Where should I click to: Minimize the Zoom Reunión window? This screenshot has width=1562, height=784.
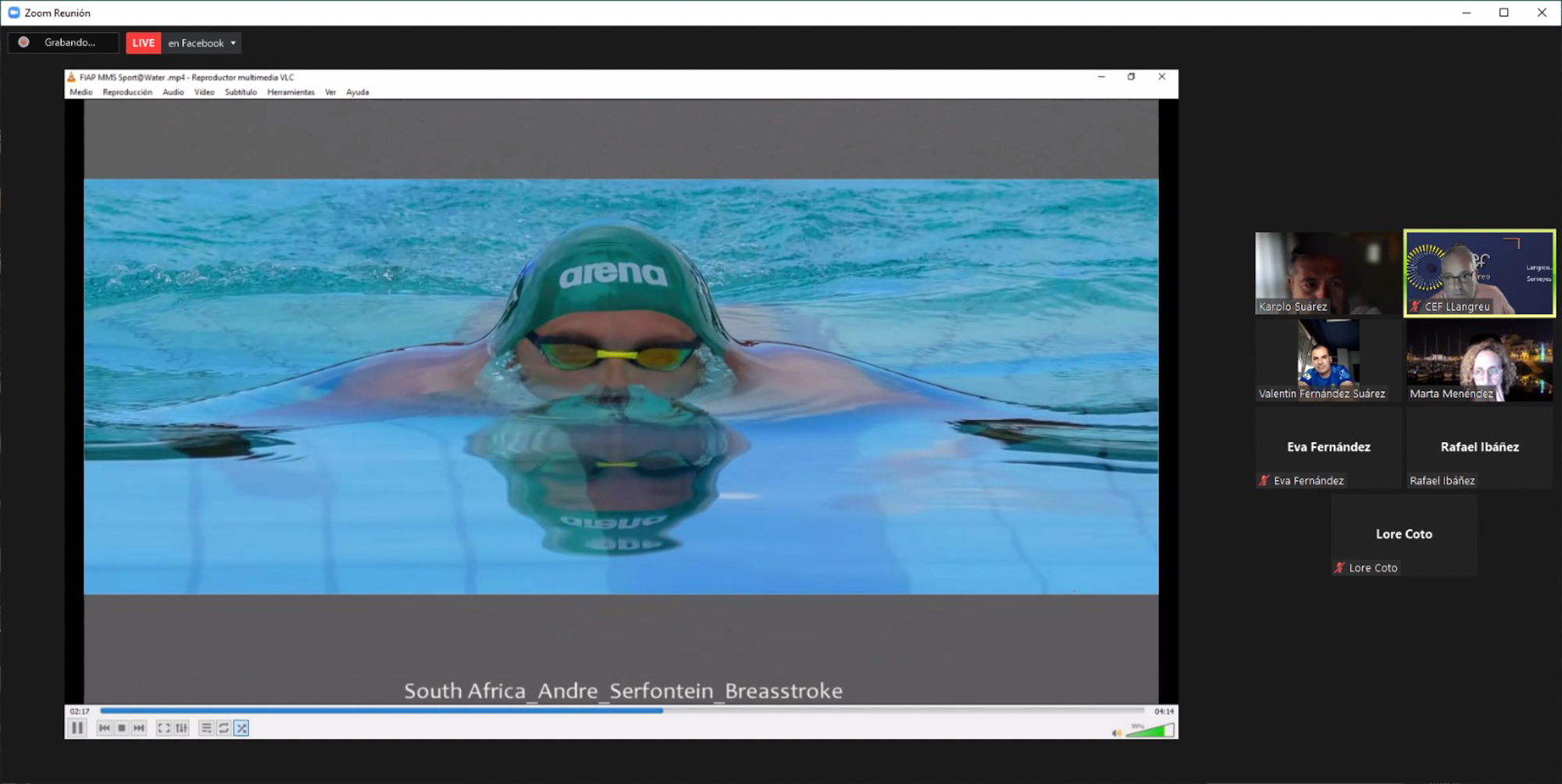coord(1466,12)
